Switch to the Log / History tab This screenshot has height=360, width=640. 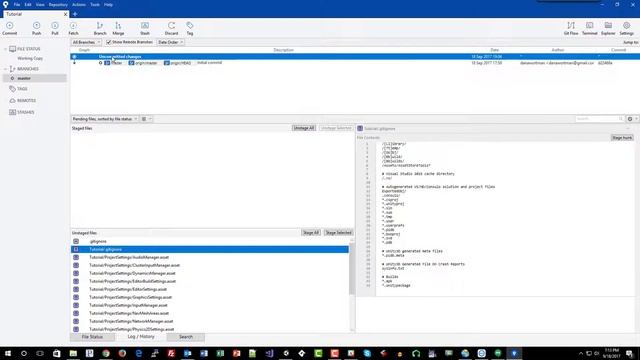pyautogui.click(x=141, y=337)
